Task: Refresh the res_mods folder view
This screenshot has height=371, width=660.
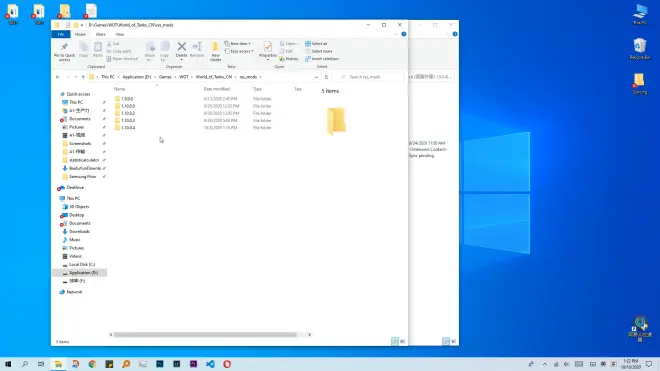Action: 326,77
